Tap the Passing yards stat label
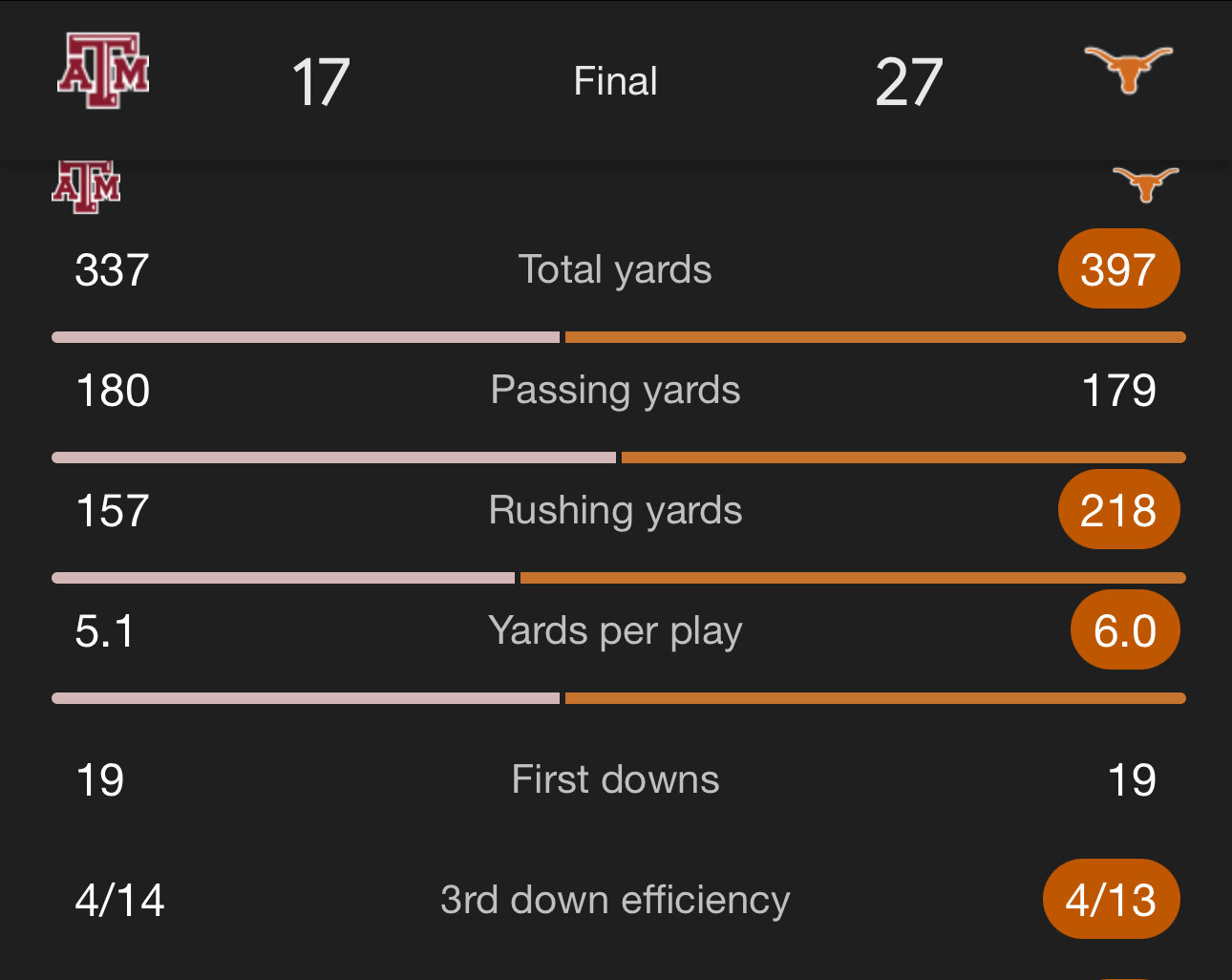This screenshot has width=1232, height=980. coord(615,390)
